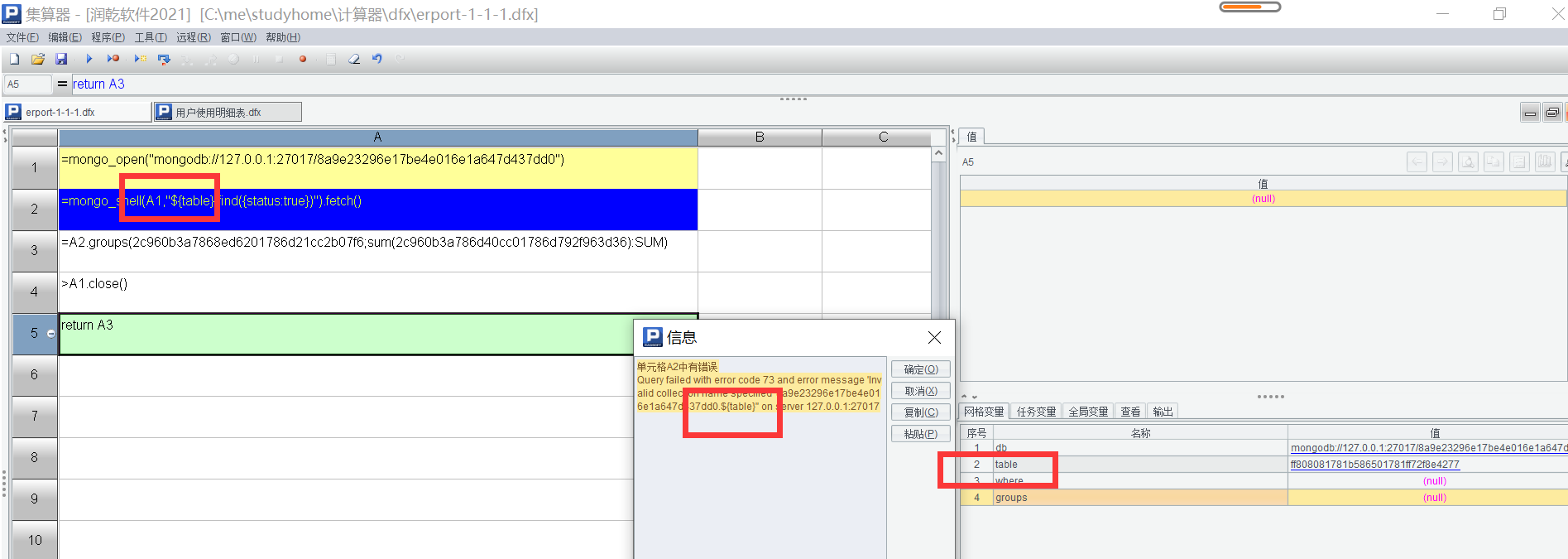Click the table value ff808081781b586501781ff72f8e4277
This screenshot has width=1568, height=559.
point(1375,465)
